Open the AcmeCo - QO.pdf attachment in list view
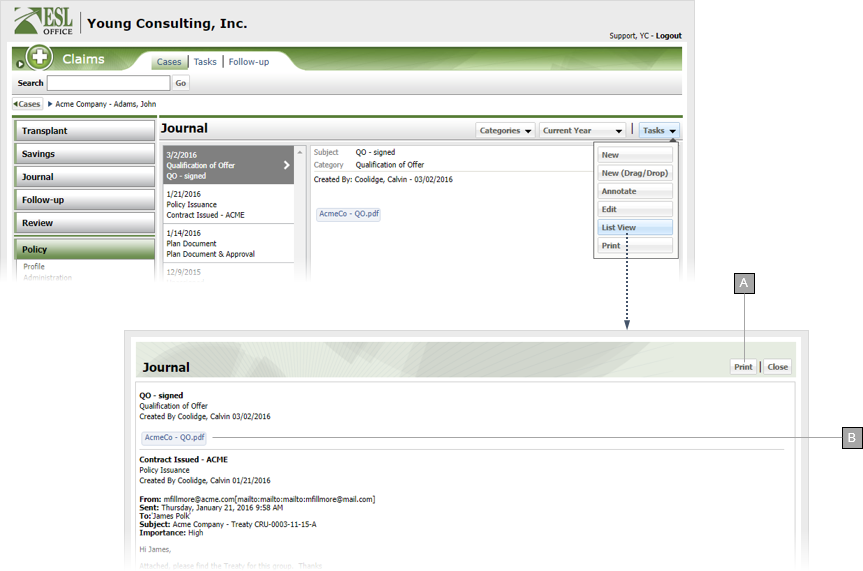Viewport: 863px width, 571px height. (x=175, y=438)
